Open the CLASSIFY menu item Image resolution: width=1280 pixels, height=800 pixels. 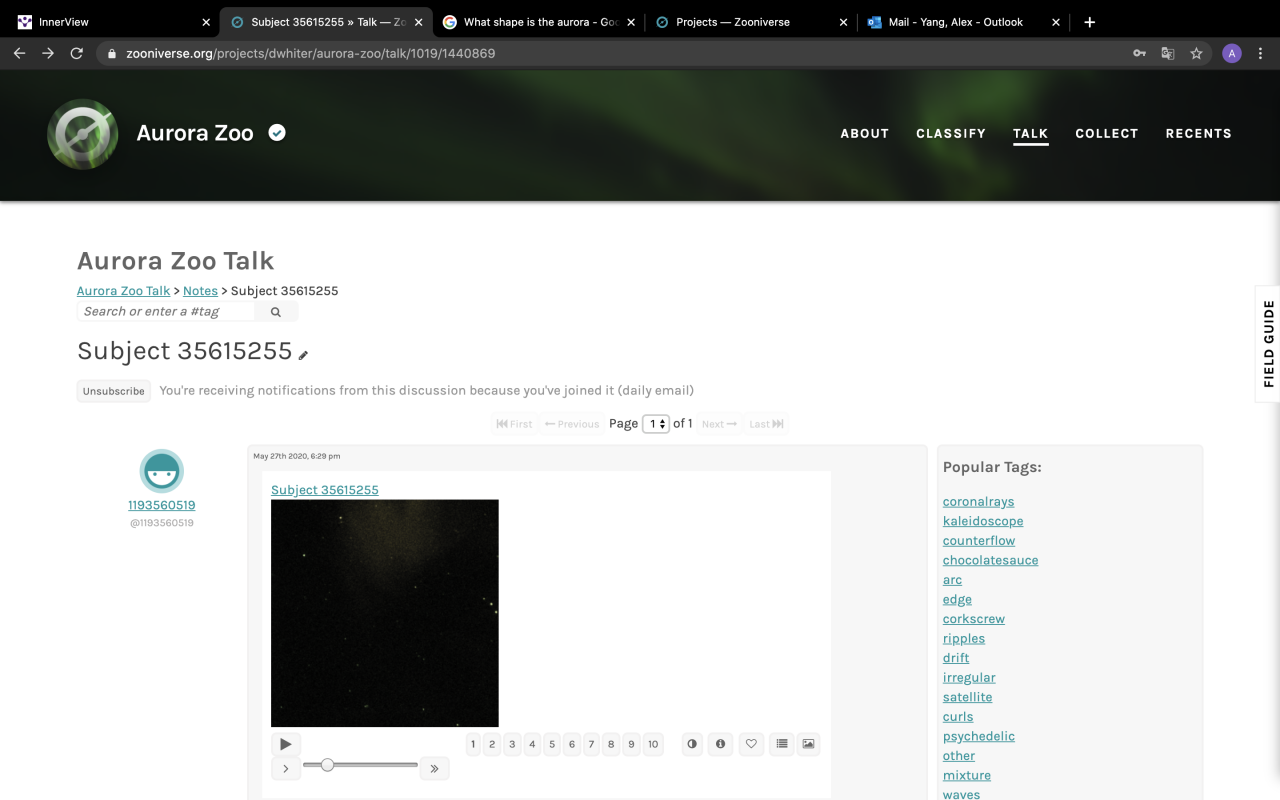(951, 133)
